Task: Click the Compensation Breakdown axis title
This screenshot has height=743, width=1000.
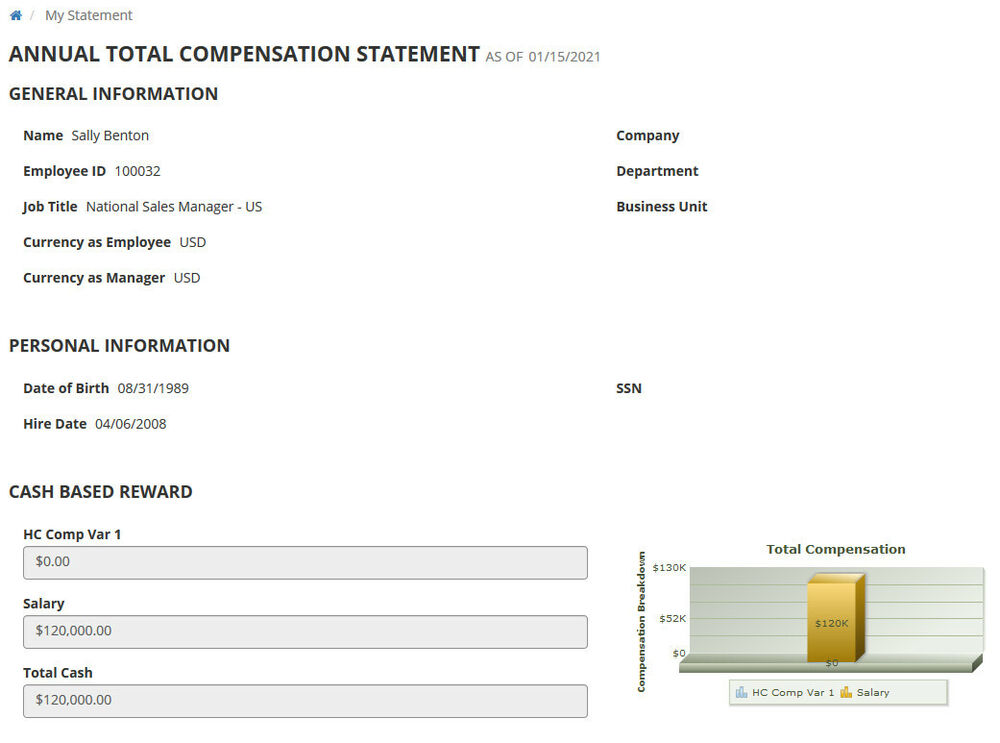Action: (x=642, y=622)
